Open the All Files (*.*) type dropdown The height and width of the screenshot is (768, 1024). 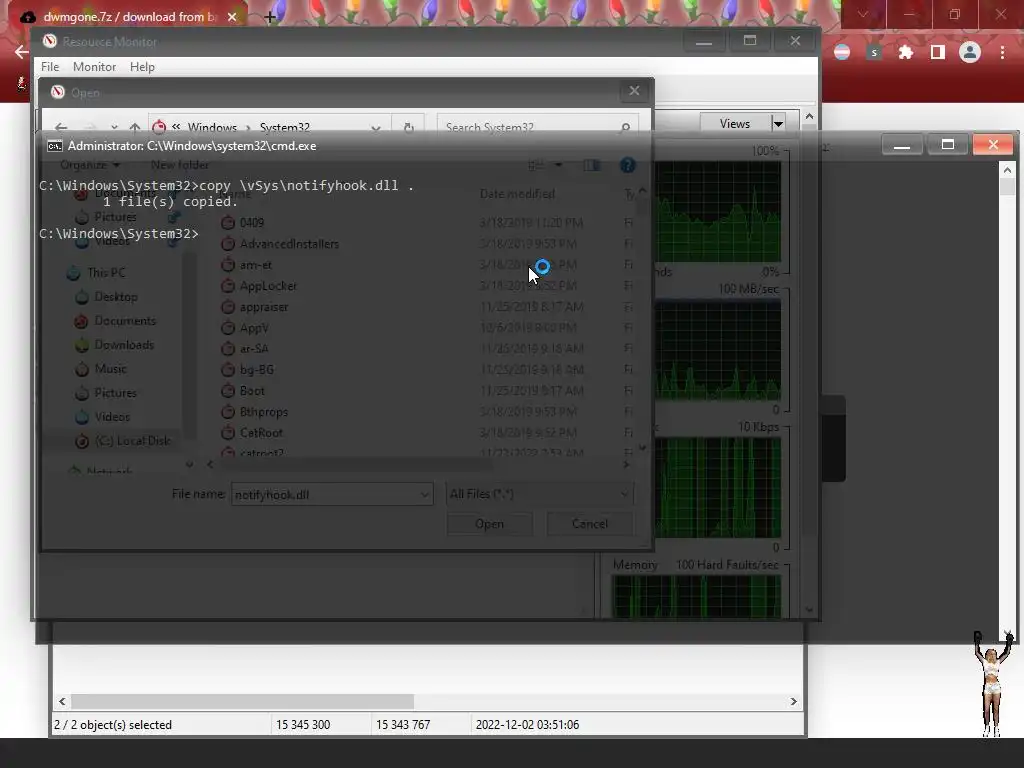539,494
